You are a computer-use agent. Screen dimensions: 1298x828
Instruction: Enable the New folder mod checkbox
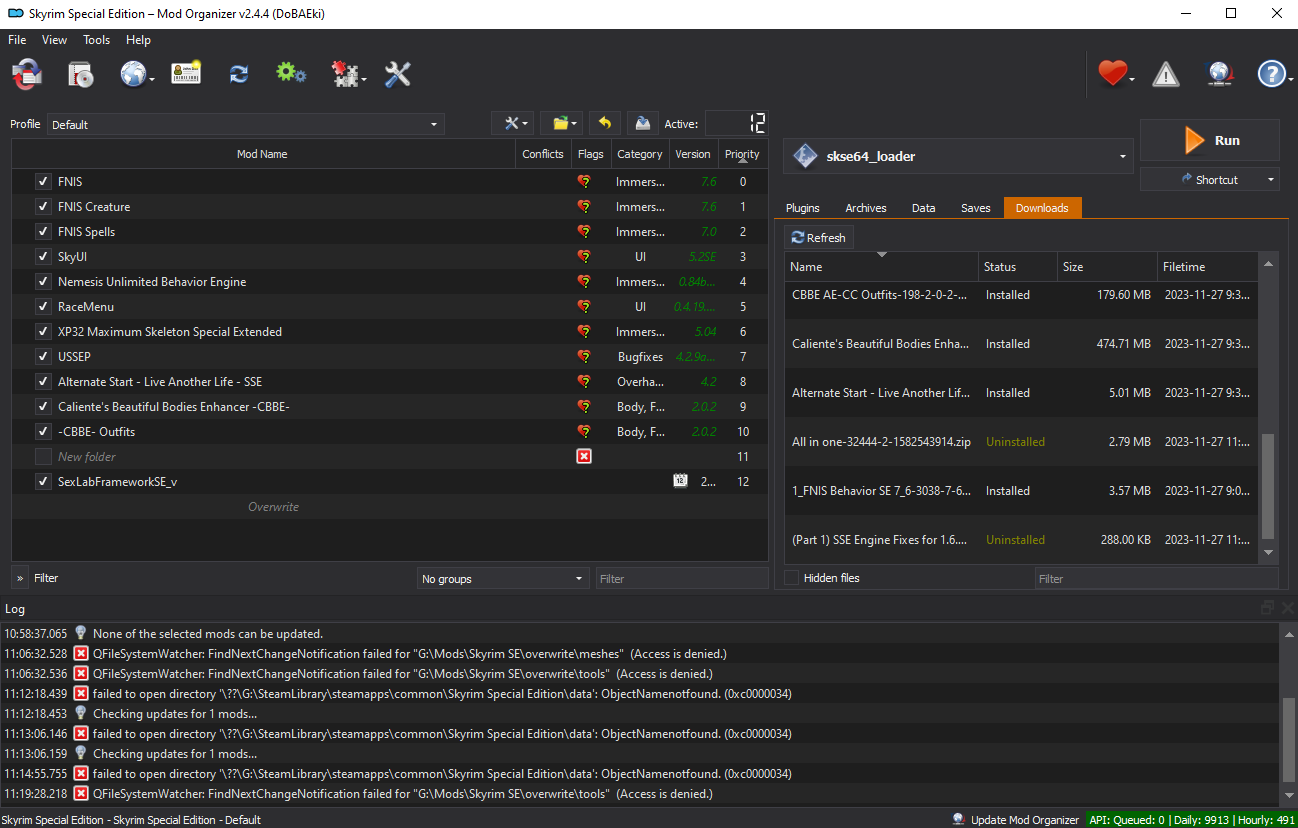[43, 456]
